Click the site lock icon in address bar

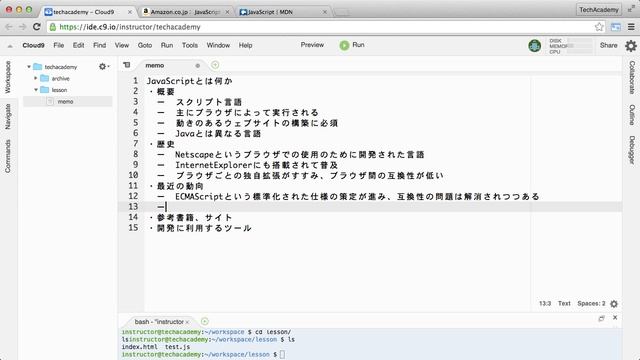click(52, 27)
